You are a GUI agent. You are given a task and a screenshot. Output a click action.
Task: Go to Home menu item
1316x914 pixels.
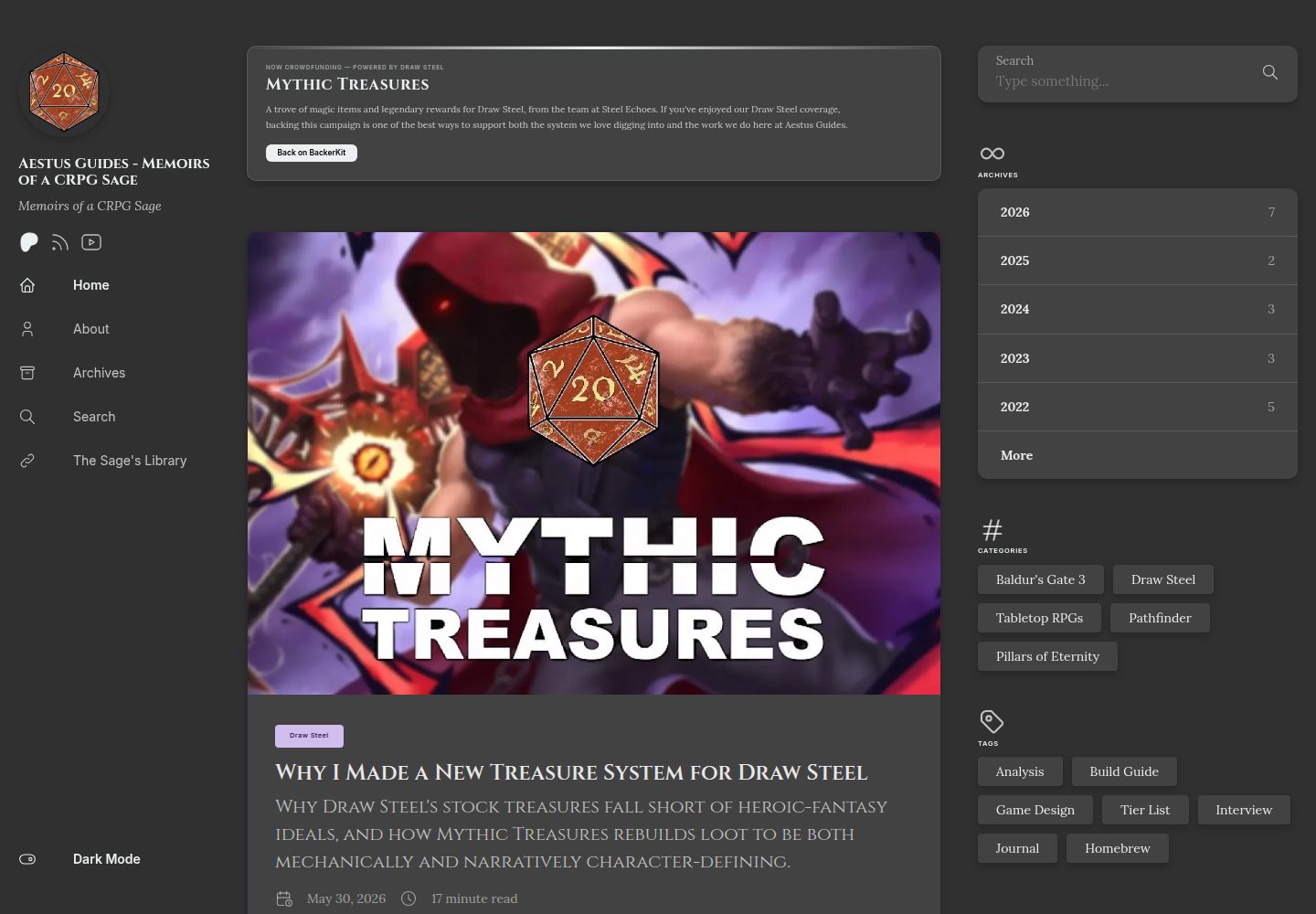(x=91, y=285)
